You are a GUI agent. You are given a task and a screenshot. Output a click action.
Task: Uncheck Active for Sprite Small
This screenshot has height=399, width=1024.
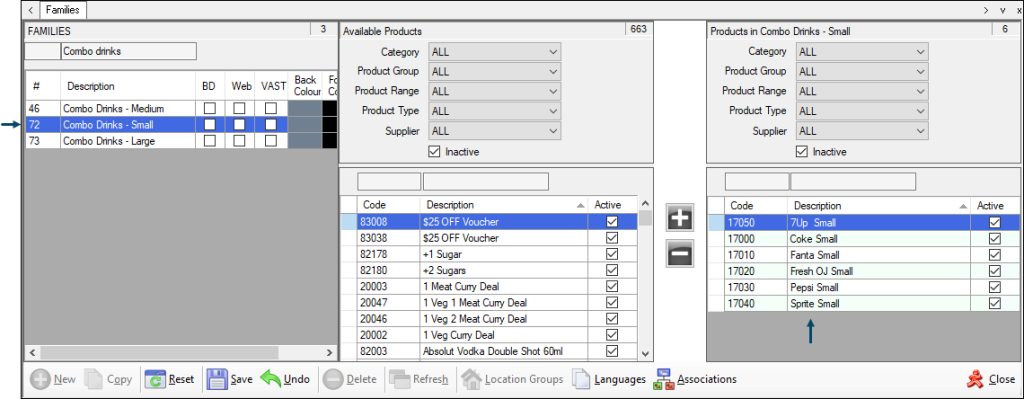pos(995,303)
